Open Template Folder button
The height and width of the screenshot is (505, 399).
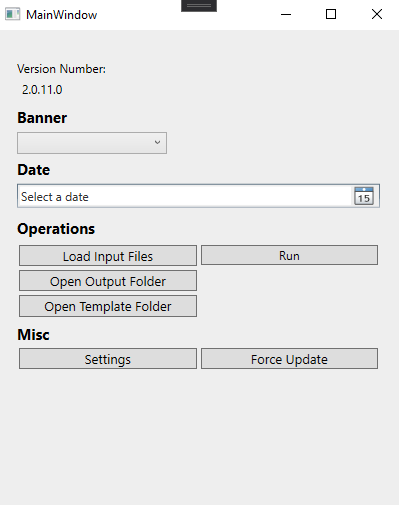click(108, 306)
